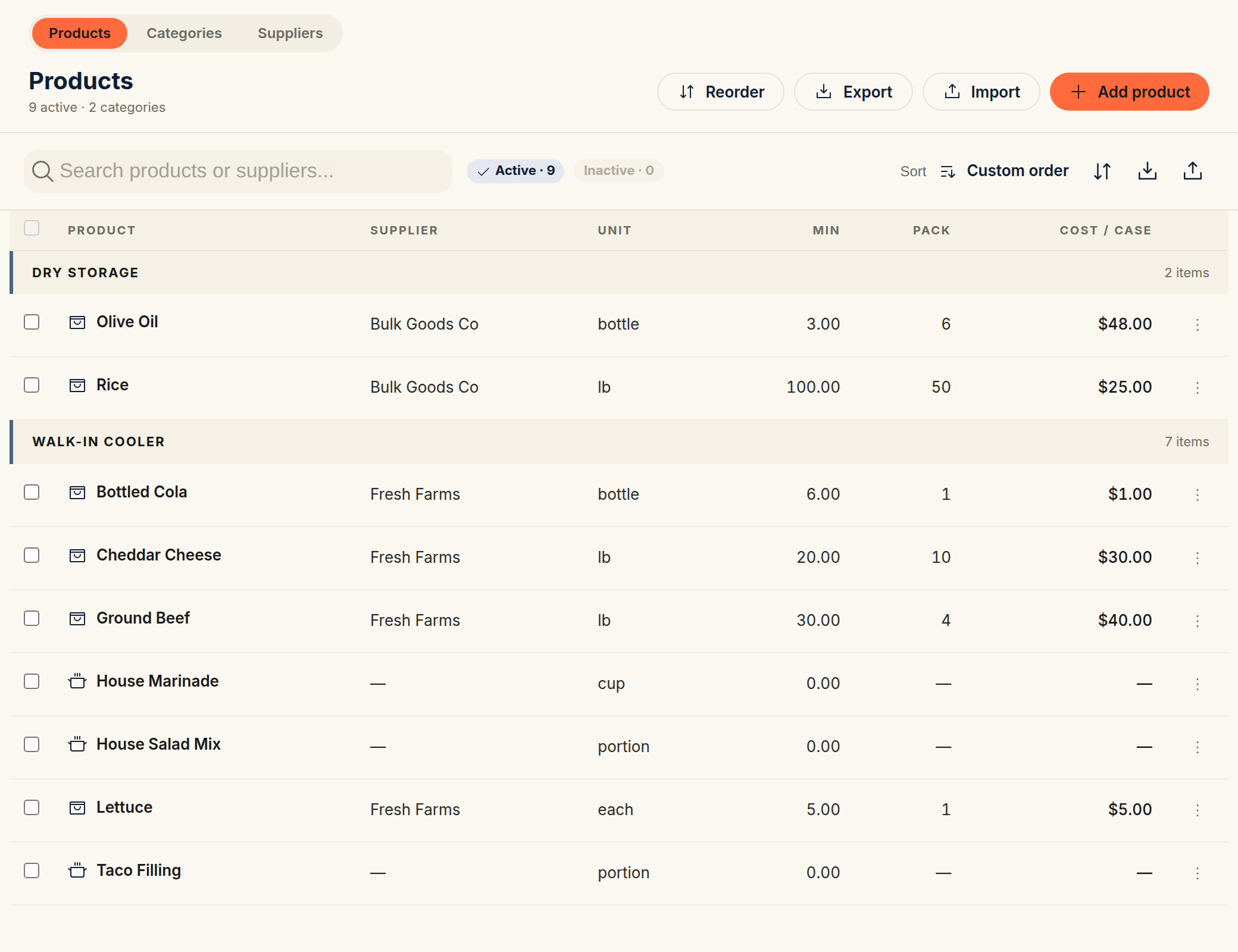The height and width of the screenshot is (952, 1238).
Task: Check the Rice row checkbox
Action: (x=32, y=385)
